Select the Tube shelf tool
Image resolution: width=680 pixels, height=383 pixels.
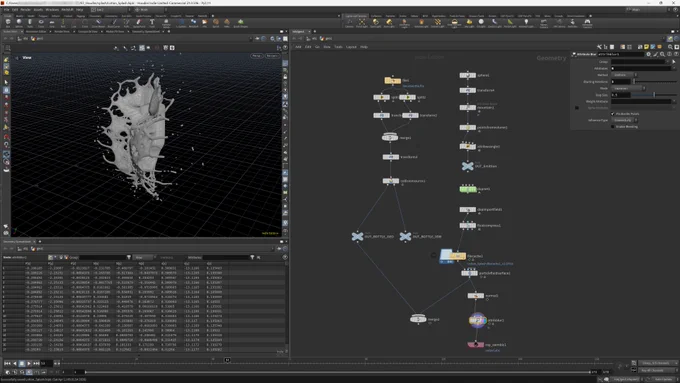[x=30, y=23]
